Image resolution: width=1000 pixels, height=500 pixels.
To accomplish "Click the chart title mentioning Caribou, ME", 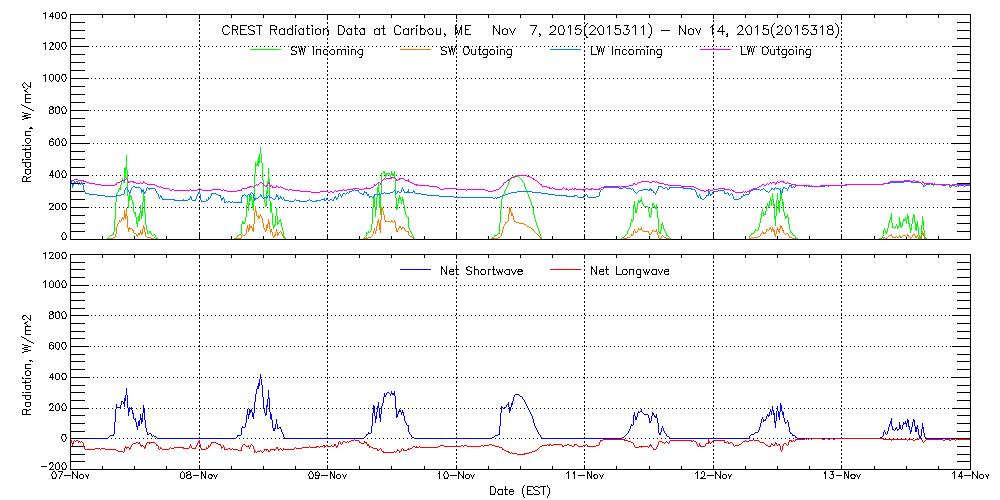I will [530, 31].
